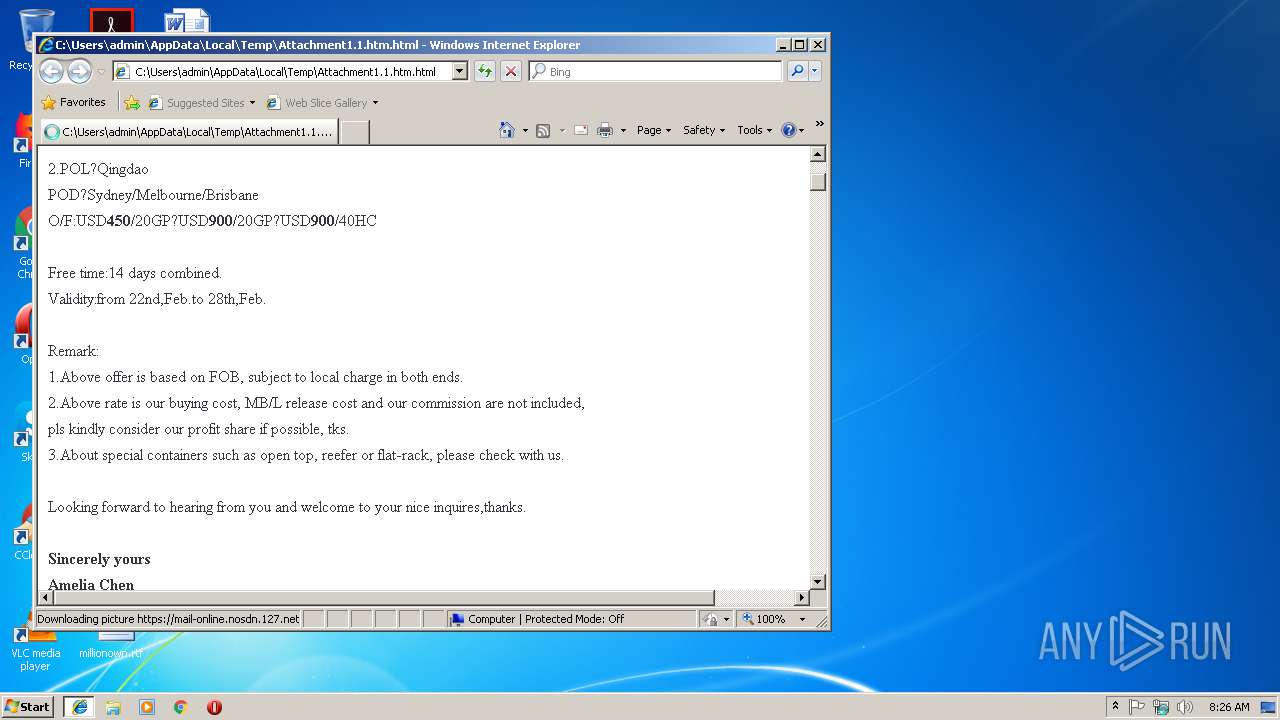Click the RSS feeds icon

[x=543, y=130]
